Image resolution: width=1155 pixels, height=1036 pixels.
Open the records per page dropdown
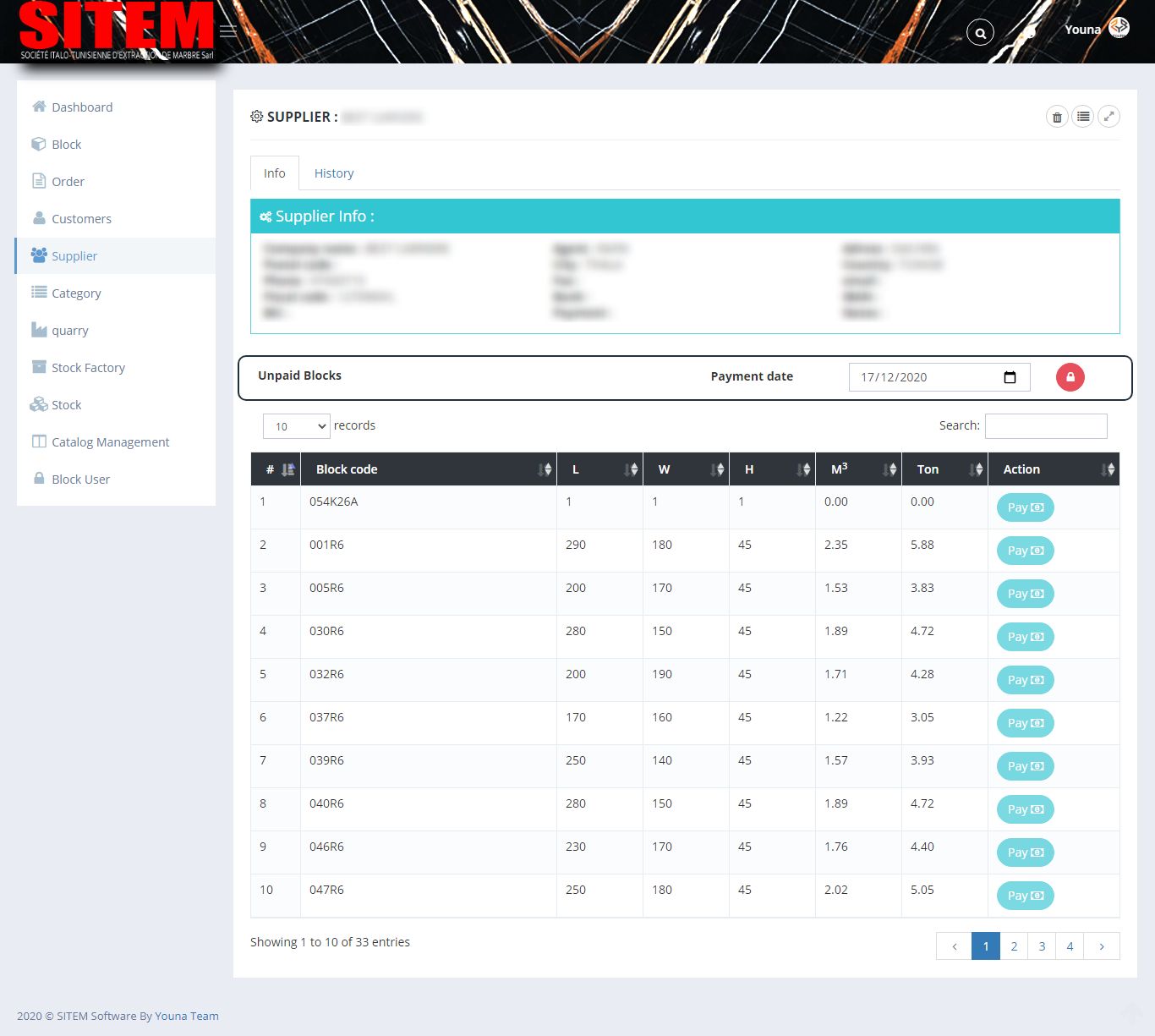coord(296,426)
